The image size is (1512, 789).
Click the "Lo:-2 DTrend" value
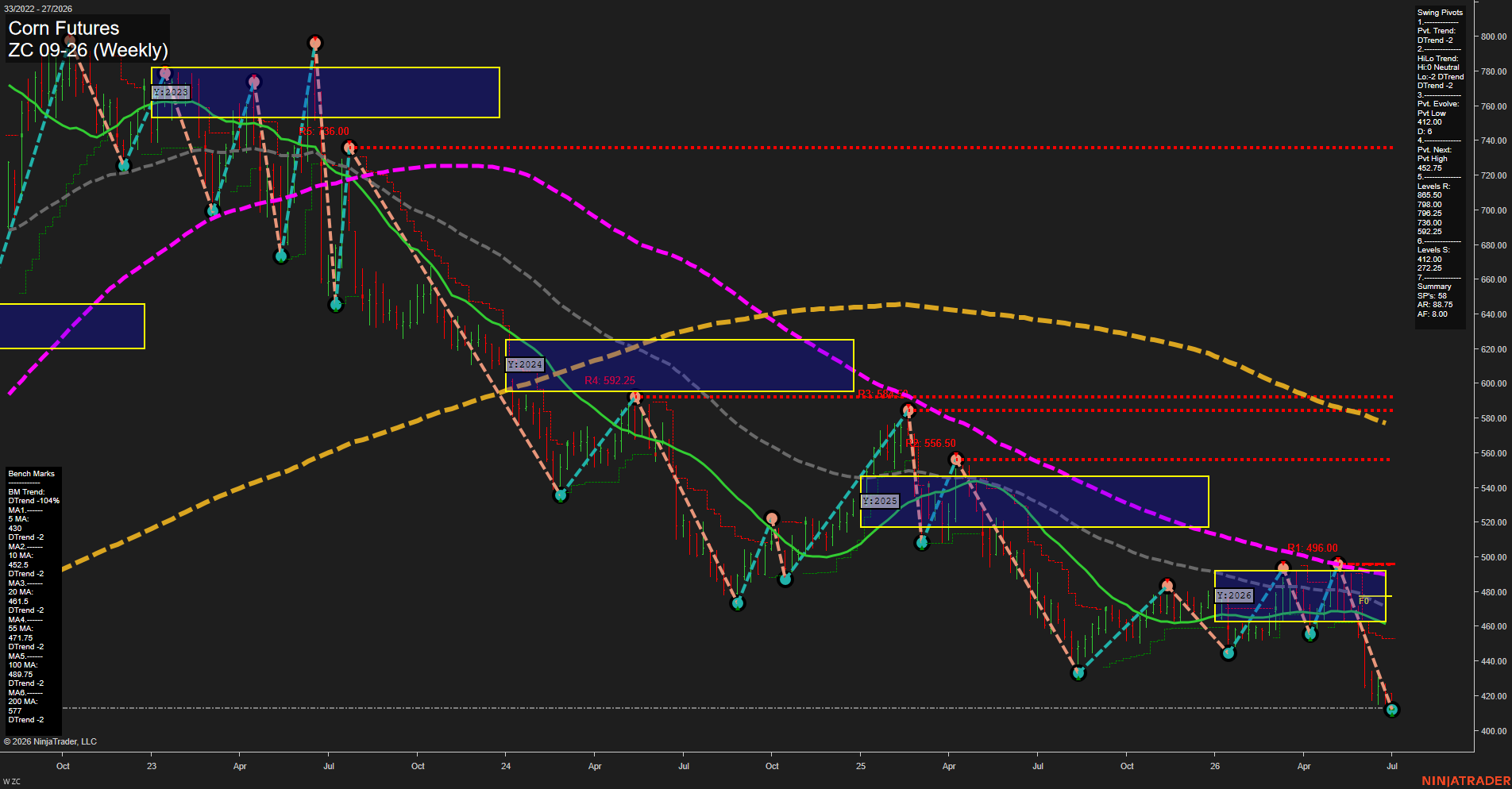point(1441,77)
